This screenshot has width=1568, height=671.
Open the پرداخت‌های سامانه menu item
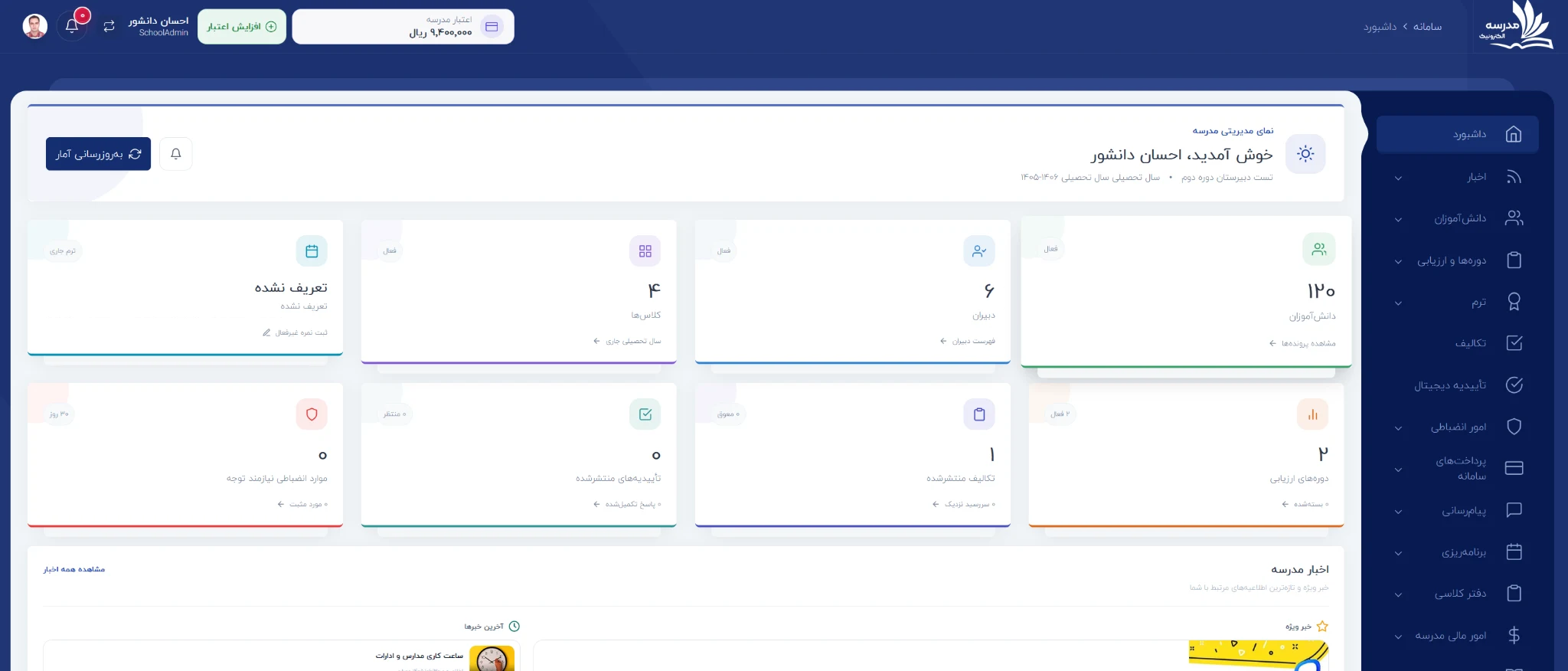point(1458,468)
